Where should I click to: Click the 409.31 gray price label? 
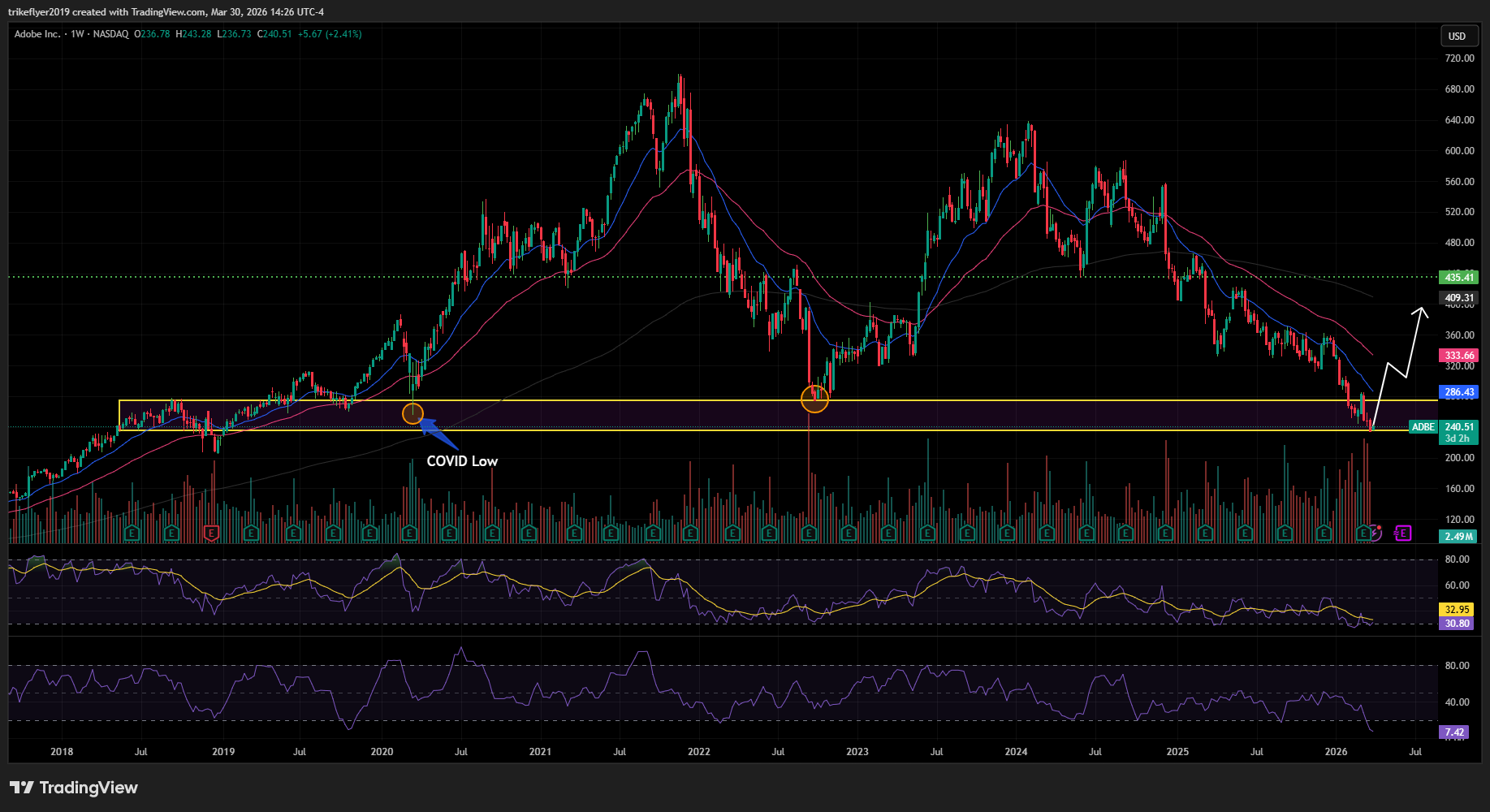click(1459, 298)
